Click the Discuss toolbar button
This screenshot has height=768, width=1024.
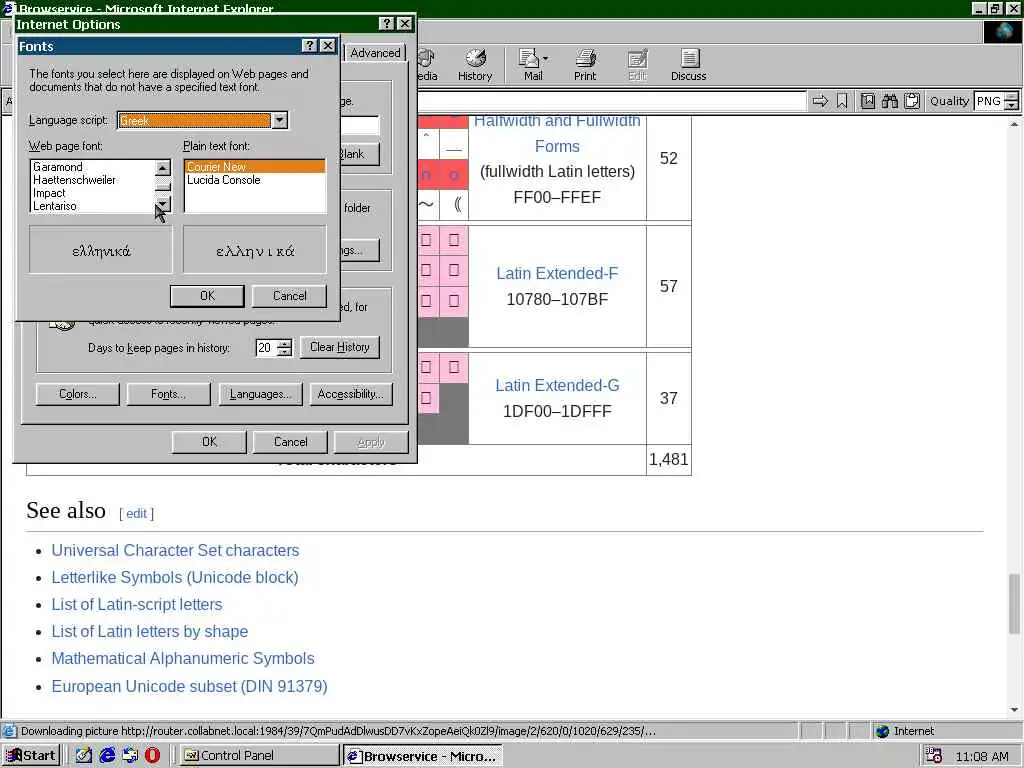688,65
